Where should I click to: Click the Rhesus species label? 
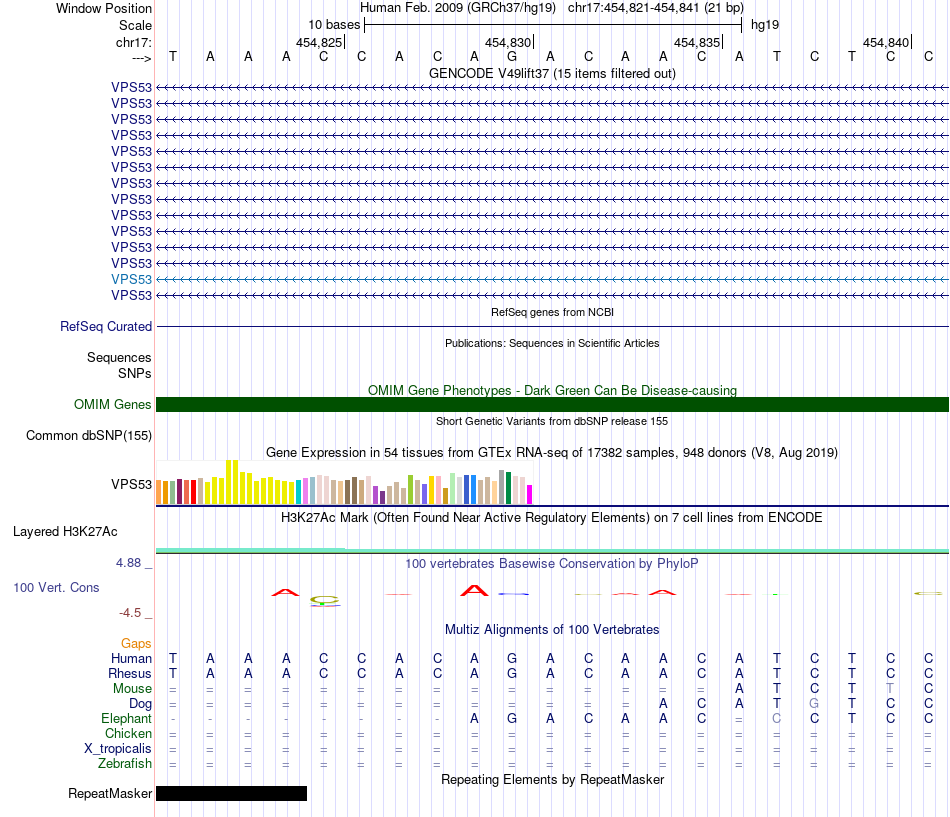coord(130,673)
